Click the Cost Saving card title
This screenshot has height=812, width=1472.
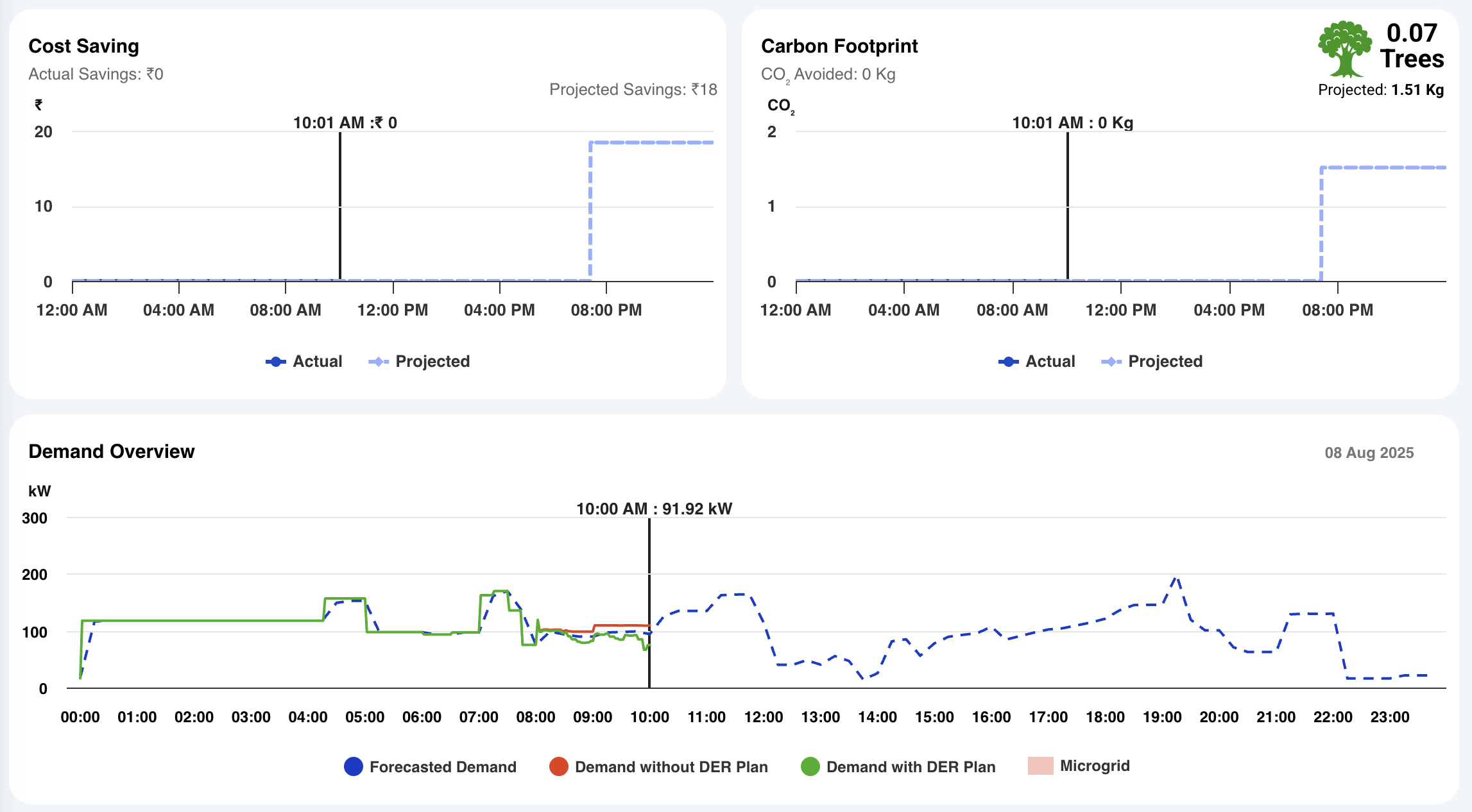click(84, 46)
